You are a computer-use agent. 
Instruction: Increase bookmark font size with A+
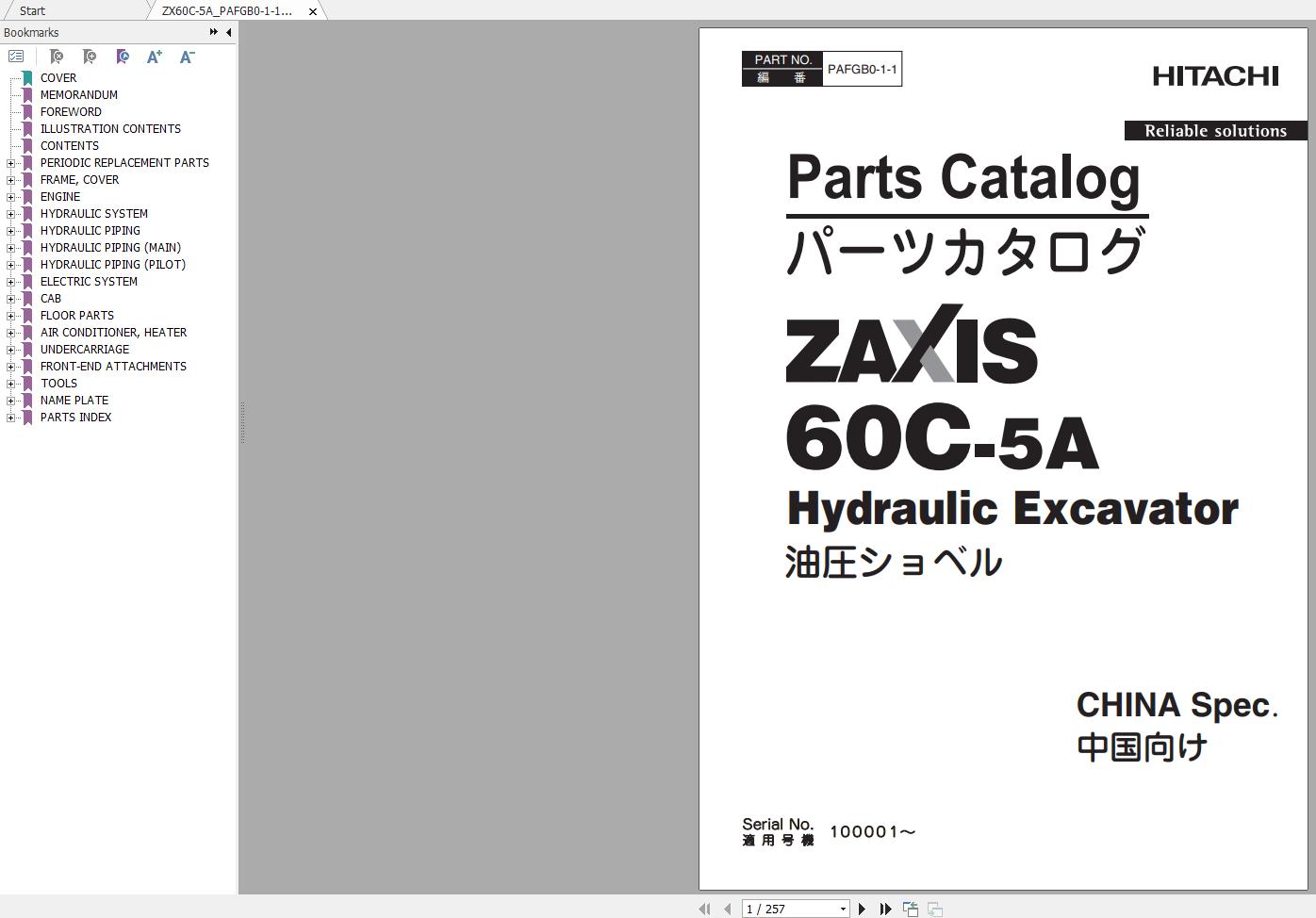[155, 57]
